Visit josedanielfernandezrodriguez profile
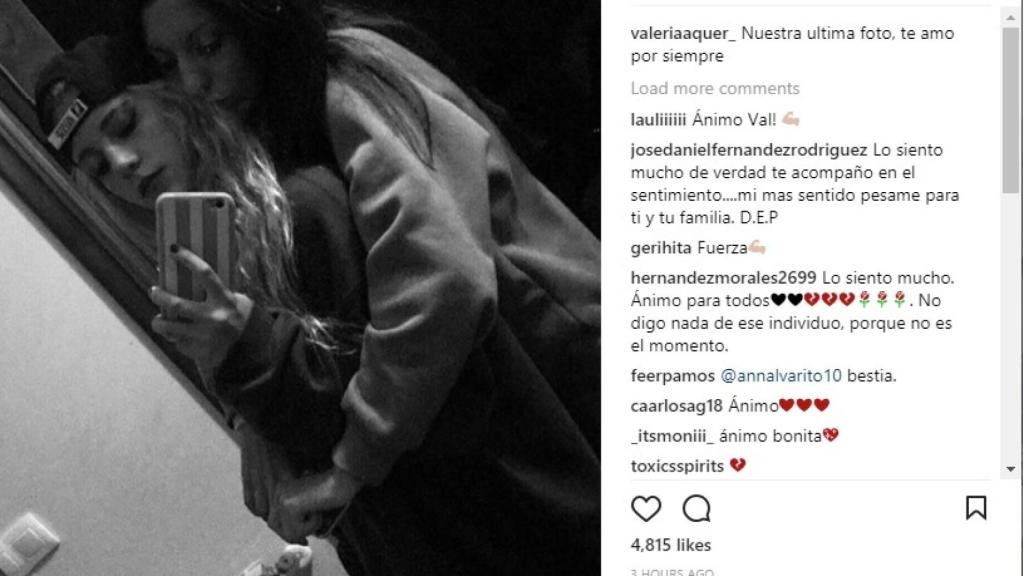Image resolution: width=1024 pixels, height=576 pixels. 749,150
